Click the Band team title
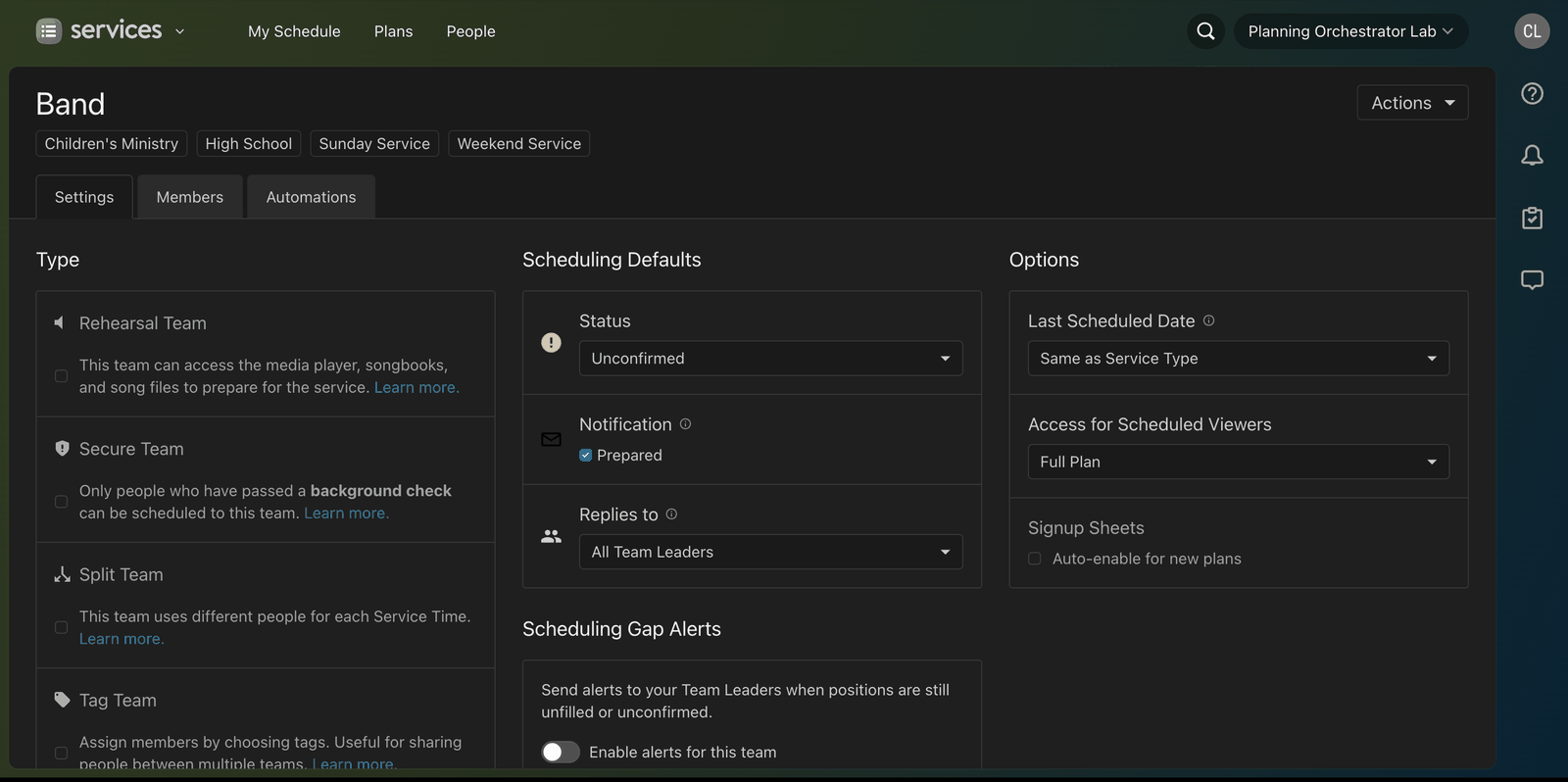1568x782 pixels. pos(71,104)
